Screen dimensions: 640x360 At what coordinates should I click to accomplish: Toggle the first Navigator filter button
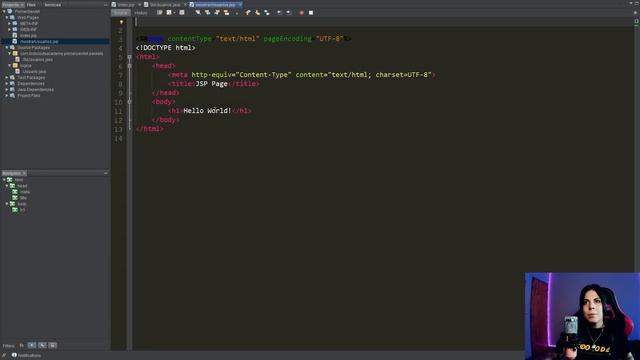click(x=32, y=345)
